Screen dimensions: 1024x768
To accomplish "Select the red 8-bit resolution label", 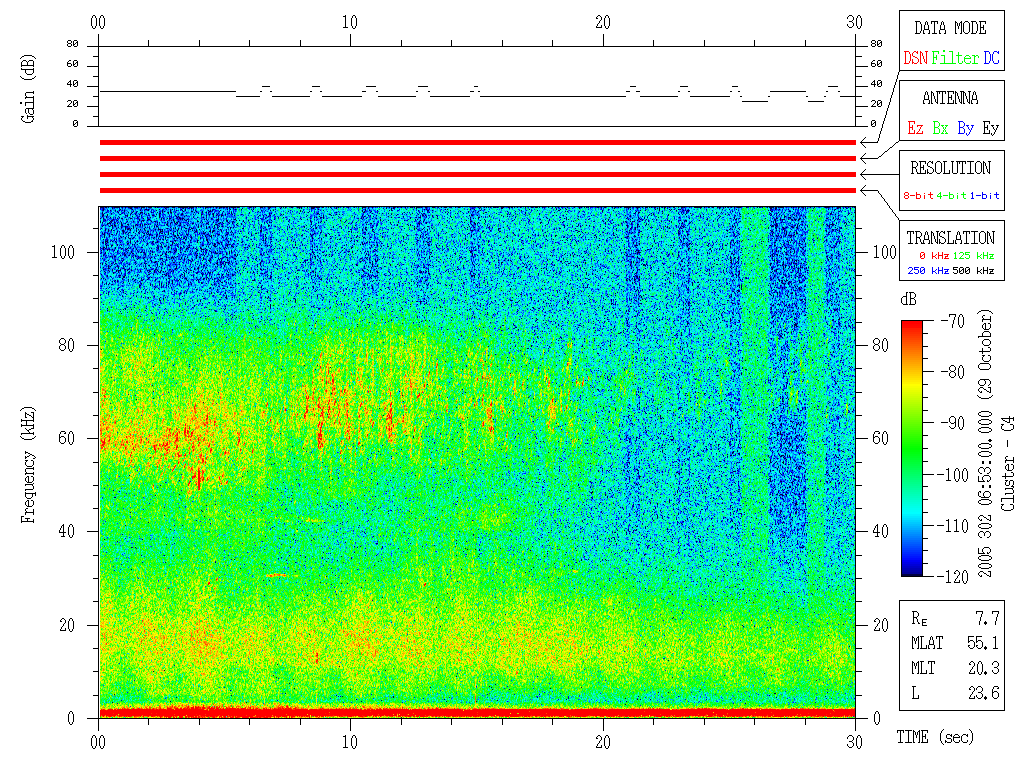I will pos(918,195).
